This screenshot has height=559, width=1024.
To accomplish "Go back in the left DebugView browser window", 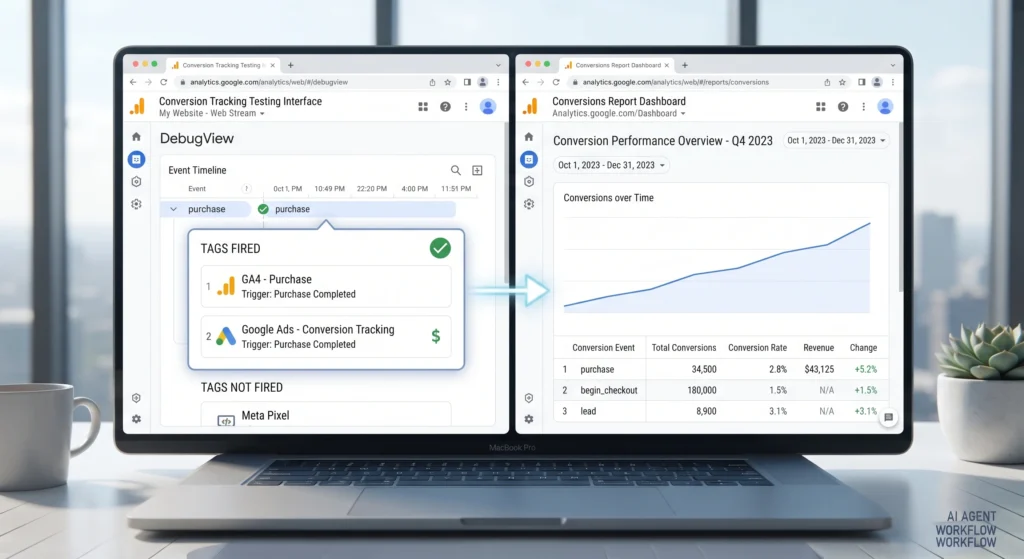I will click(x=133, y=82).
